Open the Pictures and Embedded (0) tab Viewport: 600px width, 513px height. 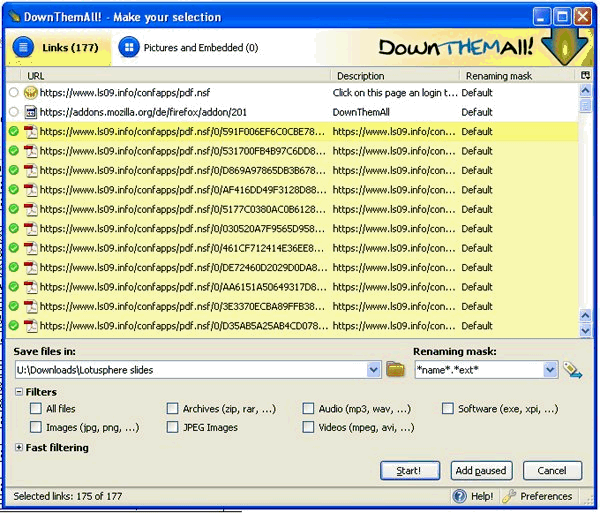[x=189, y=48]
